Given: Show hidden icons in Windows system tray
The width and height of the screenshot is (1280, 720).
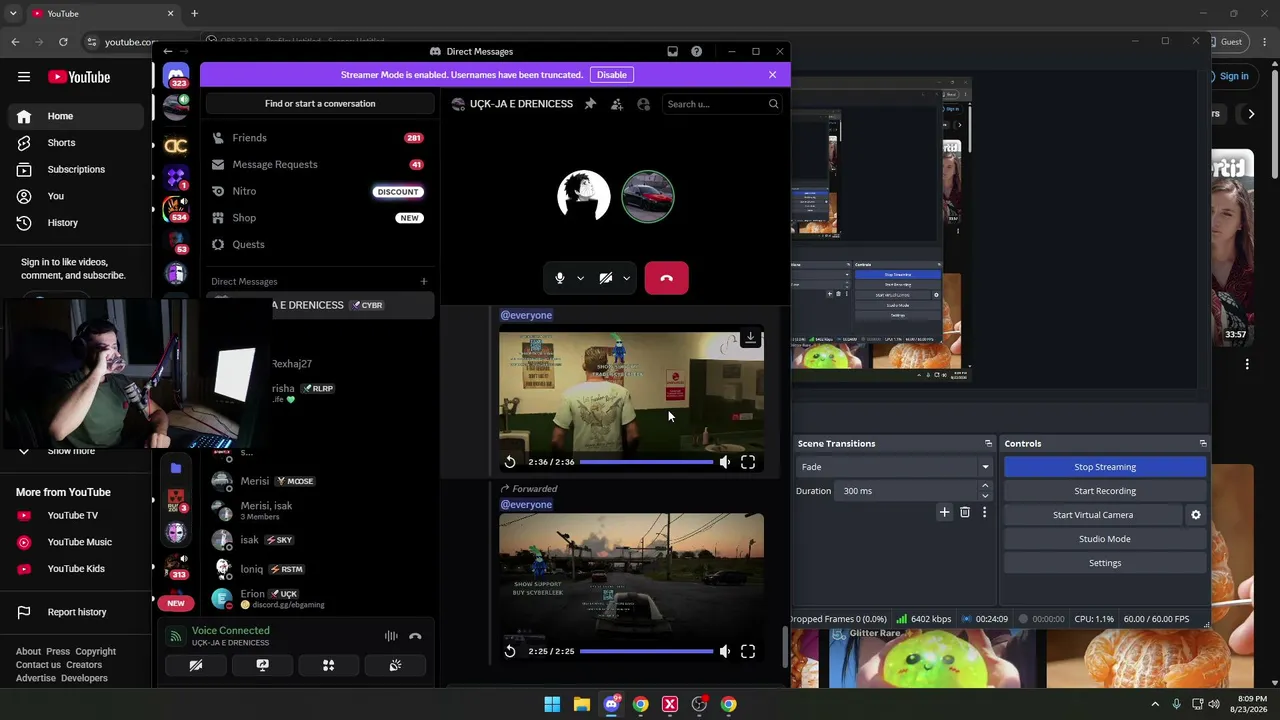Looking at the screenshot, I should 1155,704.
